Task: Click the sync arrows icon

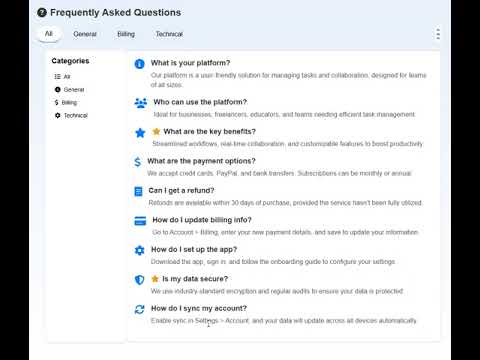Action: pos(139,309)
